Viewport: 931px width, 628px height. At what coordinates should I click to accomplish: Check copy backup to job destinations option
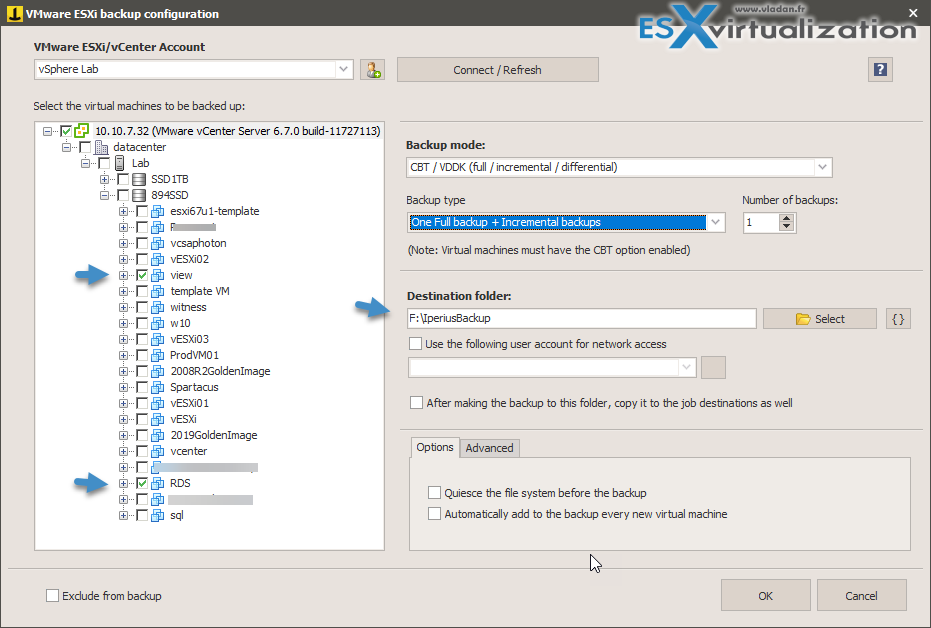pos(416,402)
